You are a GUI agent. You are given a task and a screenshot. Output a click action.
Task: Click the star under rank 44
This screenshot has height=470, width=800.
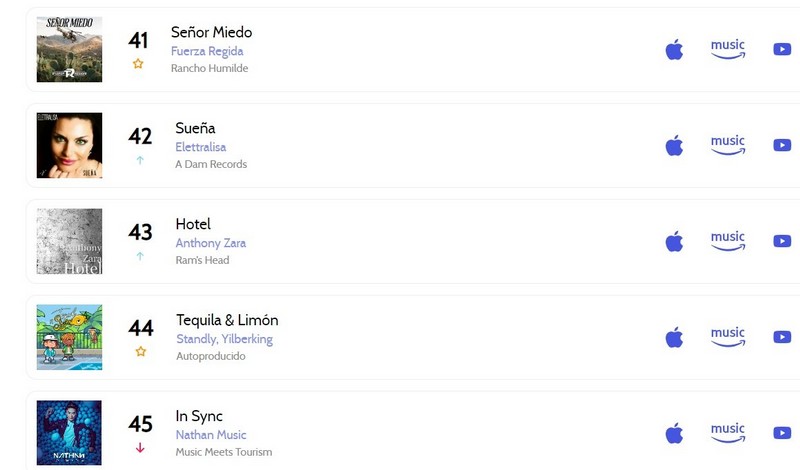141,352
